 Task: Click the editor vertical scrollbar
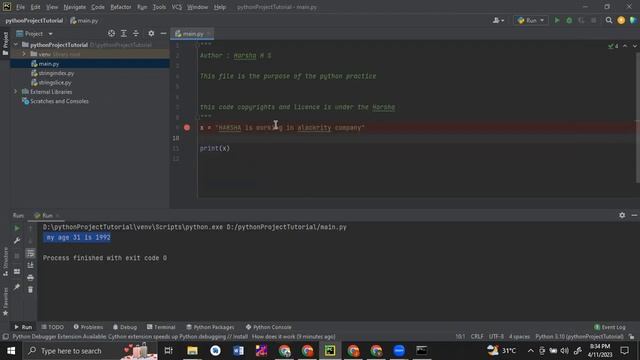tap(638, 118)
